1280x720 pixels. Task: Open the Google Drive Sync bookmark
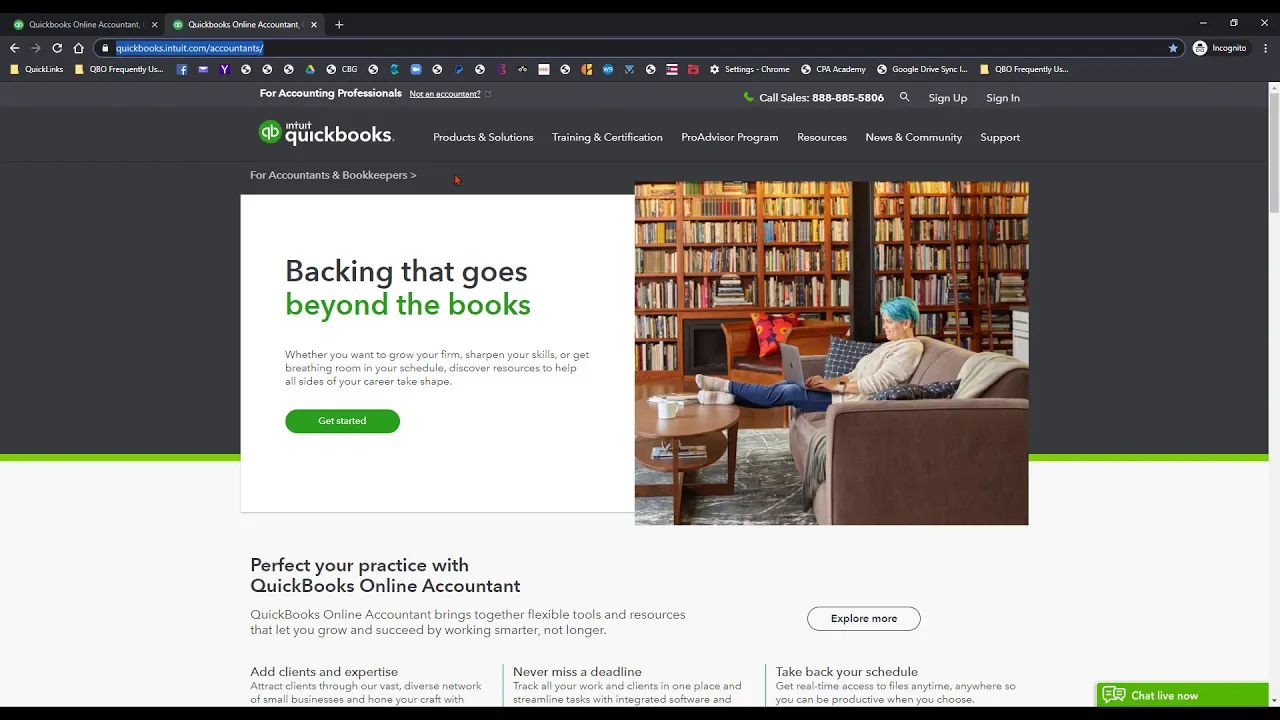pyautogui.click(x=923, y=69)
